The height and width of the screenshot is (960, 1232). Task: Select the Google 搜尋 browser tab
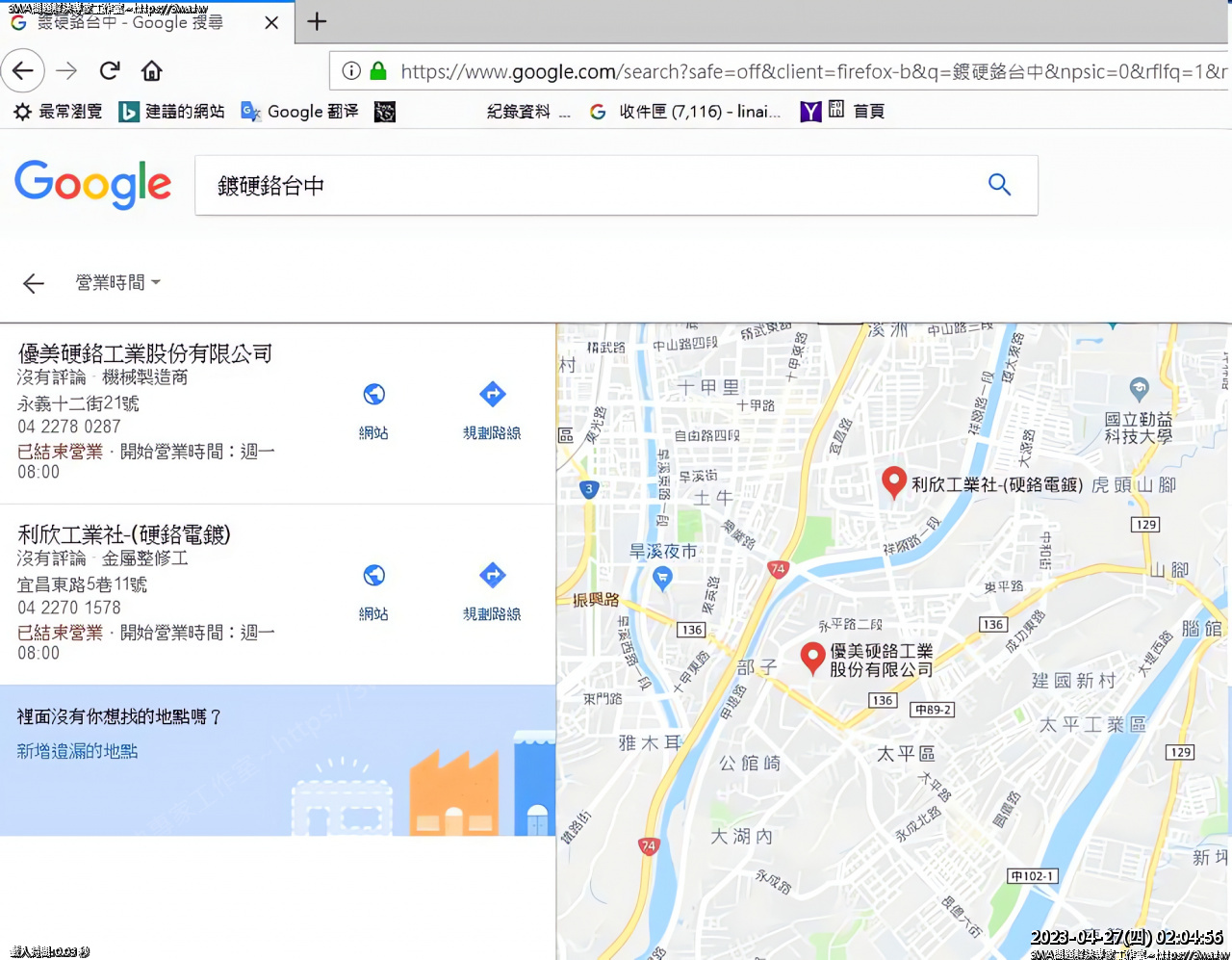coord(130,22)
